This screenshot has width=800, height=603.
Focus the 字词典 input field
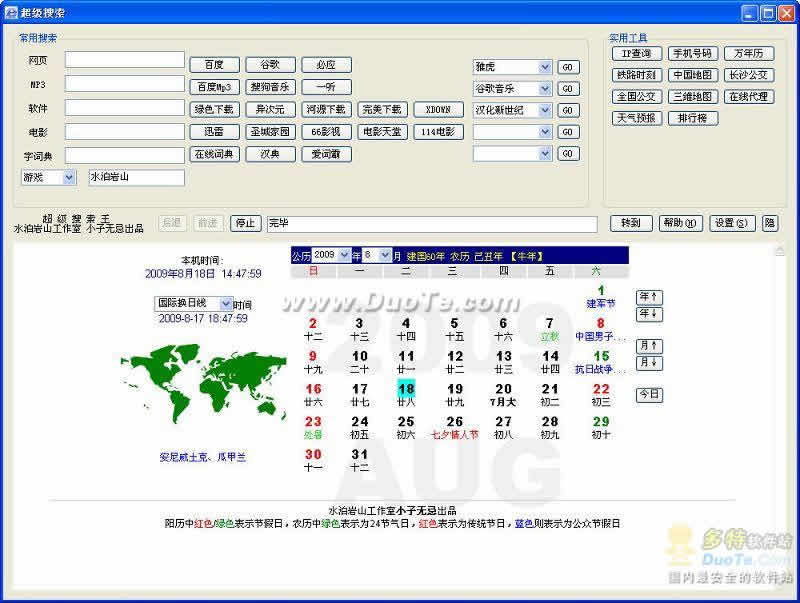[x=124, y=156]
